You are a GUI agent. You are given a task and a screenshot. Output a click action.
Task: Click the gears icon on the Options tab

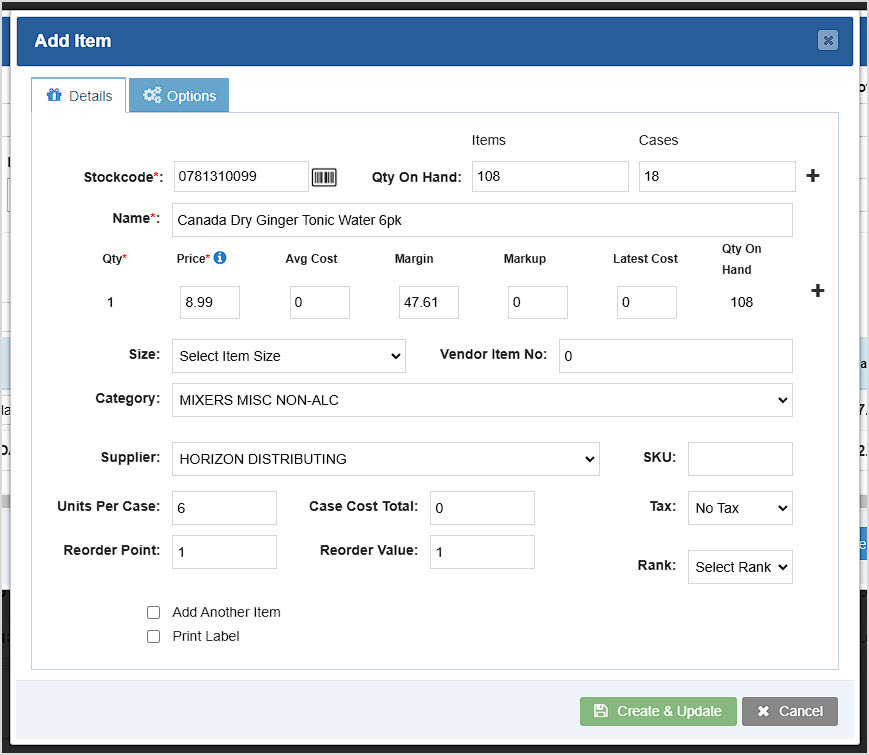pyautogui.click(x=153, y=95)
